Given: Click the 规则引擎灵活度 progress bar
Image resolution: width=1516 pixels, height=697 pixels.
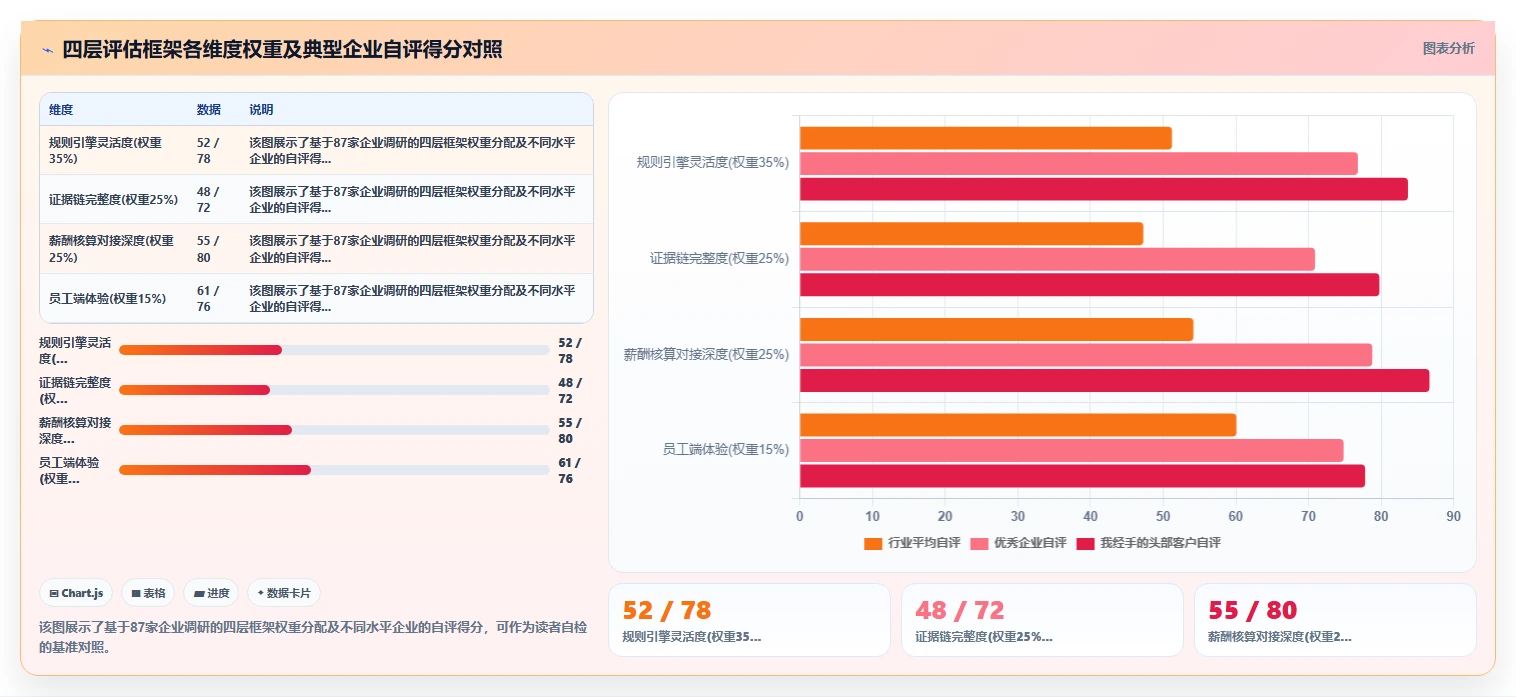Looking at the screenshot, I should click(x=334, y=350).
